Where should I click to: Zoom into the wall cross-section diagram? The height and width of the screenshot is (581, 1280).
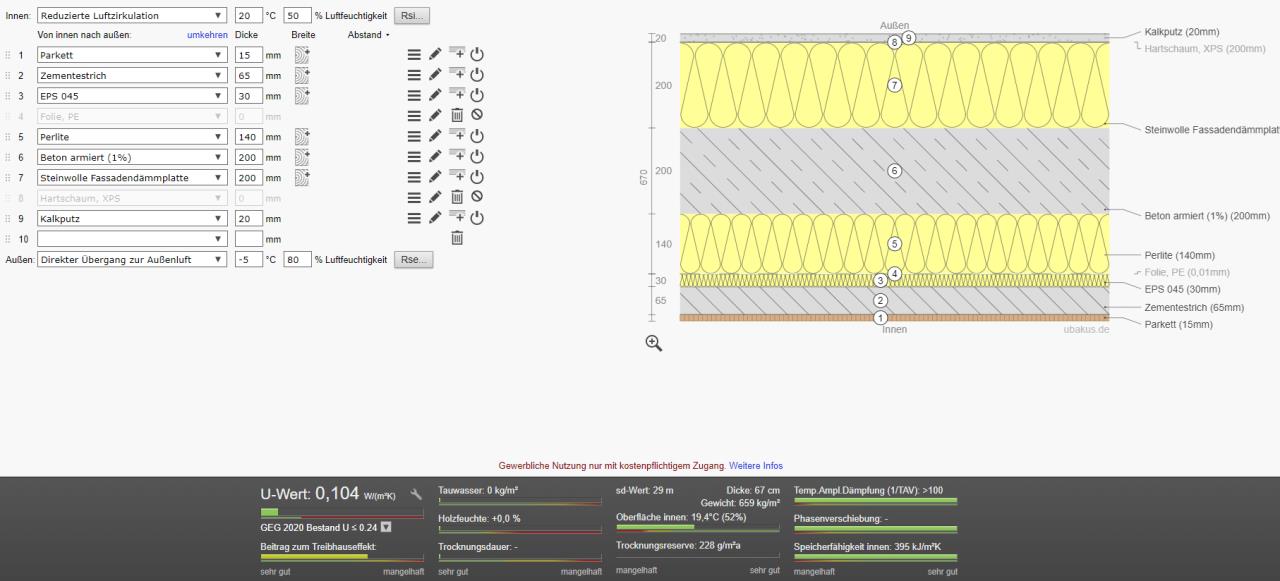tap(654, 342)
